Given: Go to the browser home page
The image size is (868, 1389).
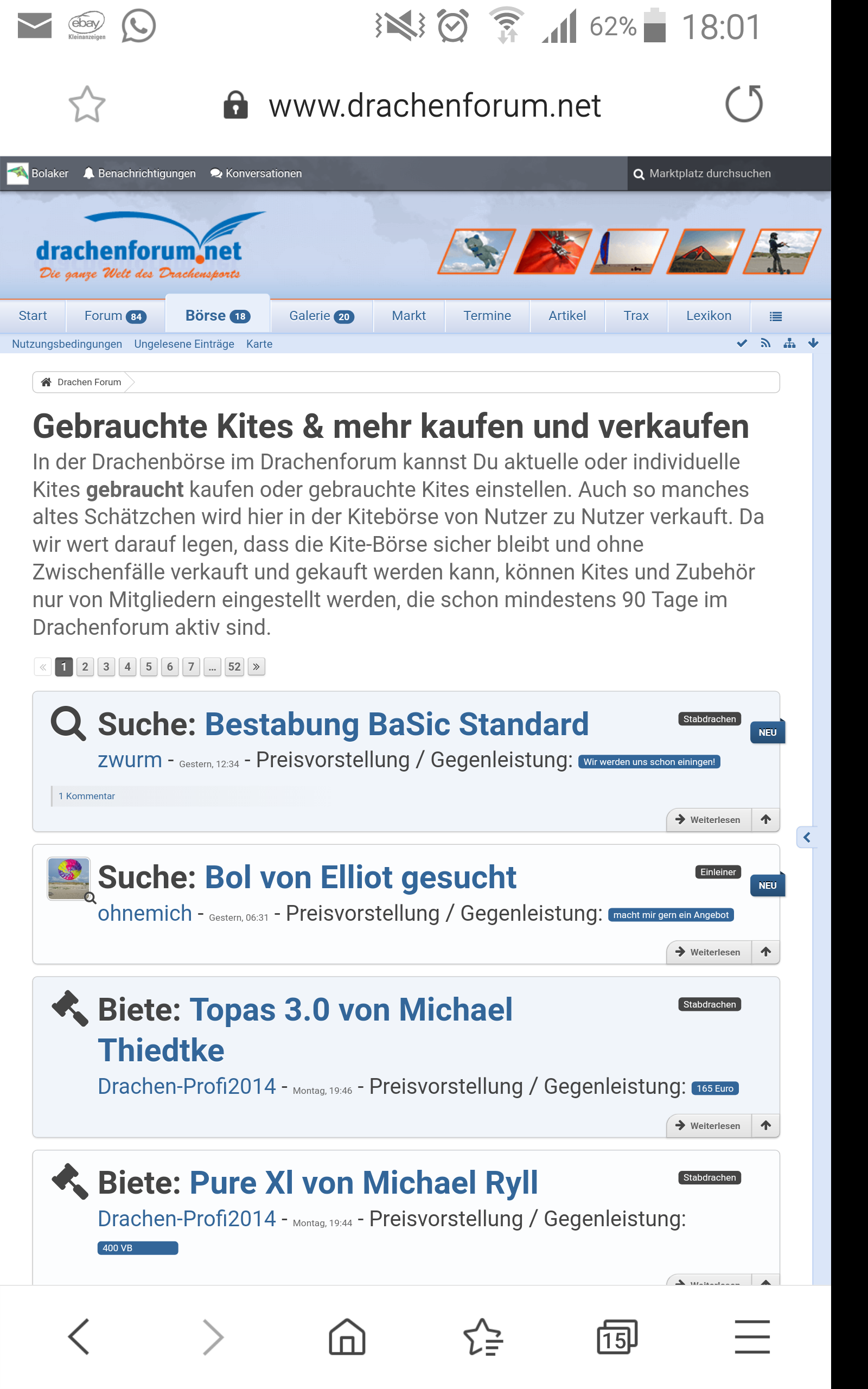Looking at the screenshot, I should [x=347, y=1337].
